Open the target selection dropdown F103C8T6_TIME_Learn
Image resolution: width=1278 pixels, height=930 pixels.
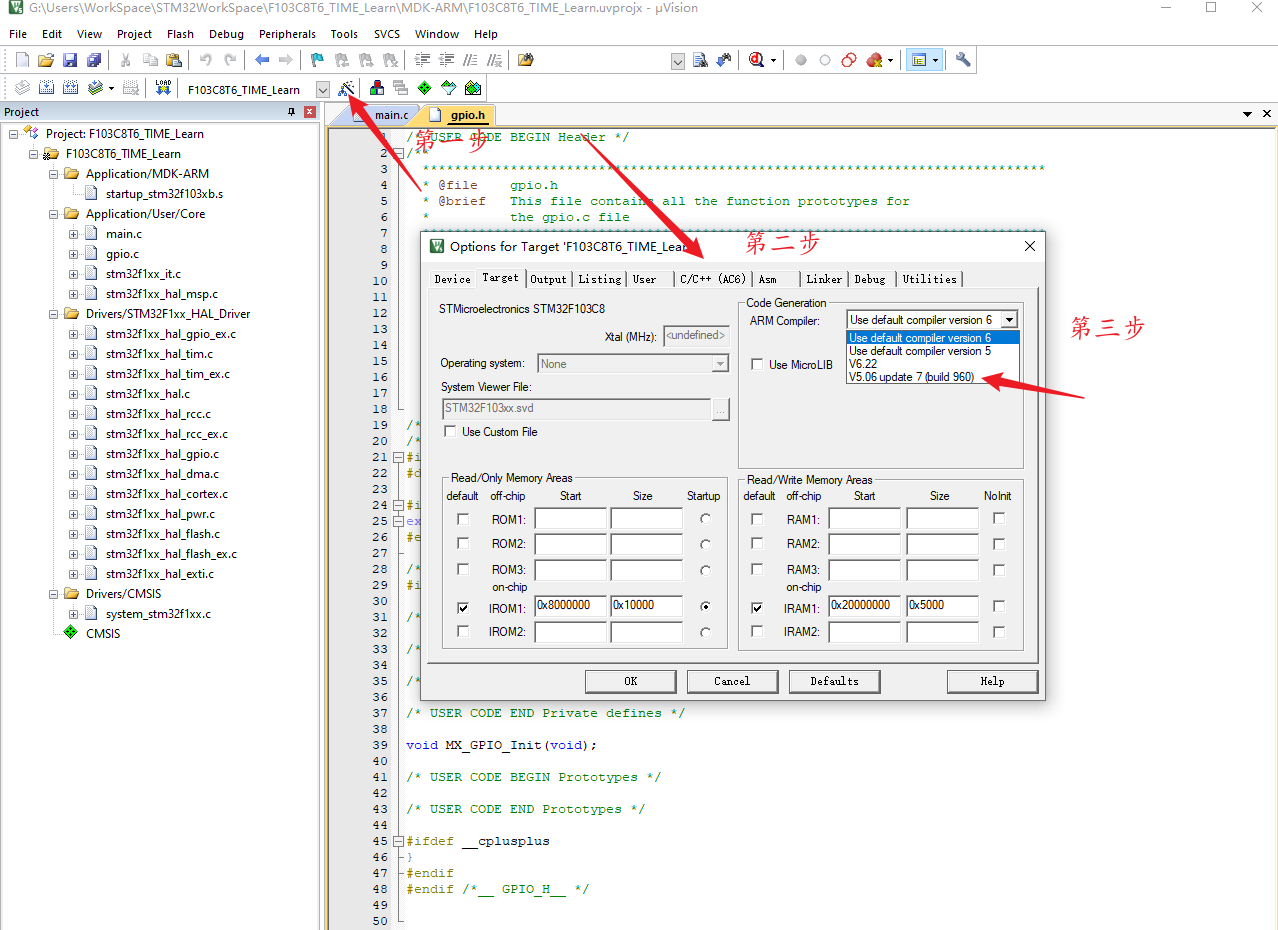[322, 89]
